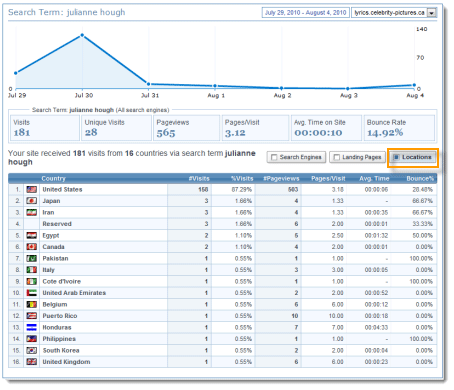Click the United States flag icon

(x=32, y=190)
